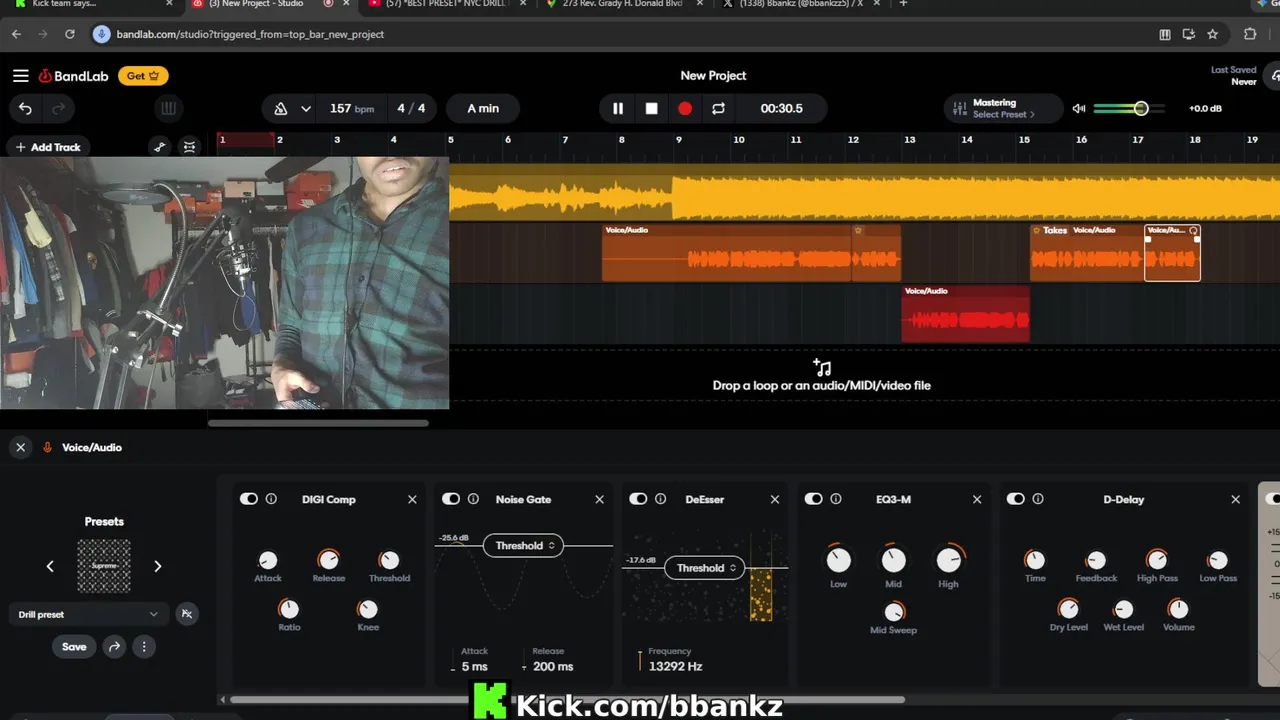The height and width of the screenshot is (720, 1280).
Task: Open a new browser tab
Action: (x=903, y=4)
